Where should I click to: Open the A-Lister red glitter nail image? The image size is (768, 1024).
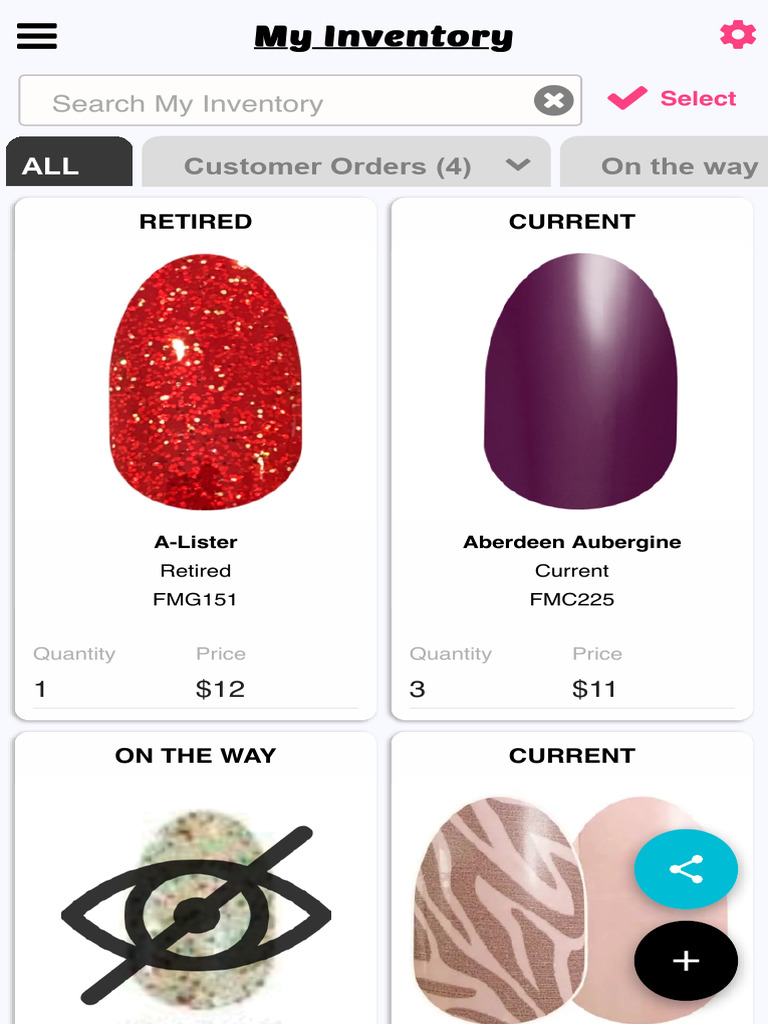coord(205,382)
